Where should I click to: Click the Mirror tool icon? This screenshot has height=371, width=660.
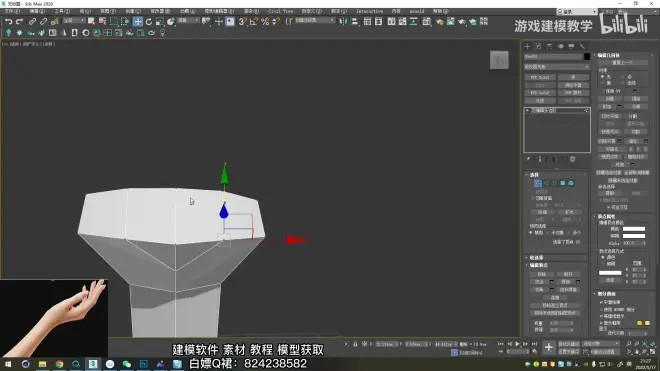[x=343, y=21]
